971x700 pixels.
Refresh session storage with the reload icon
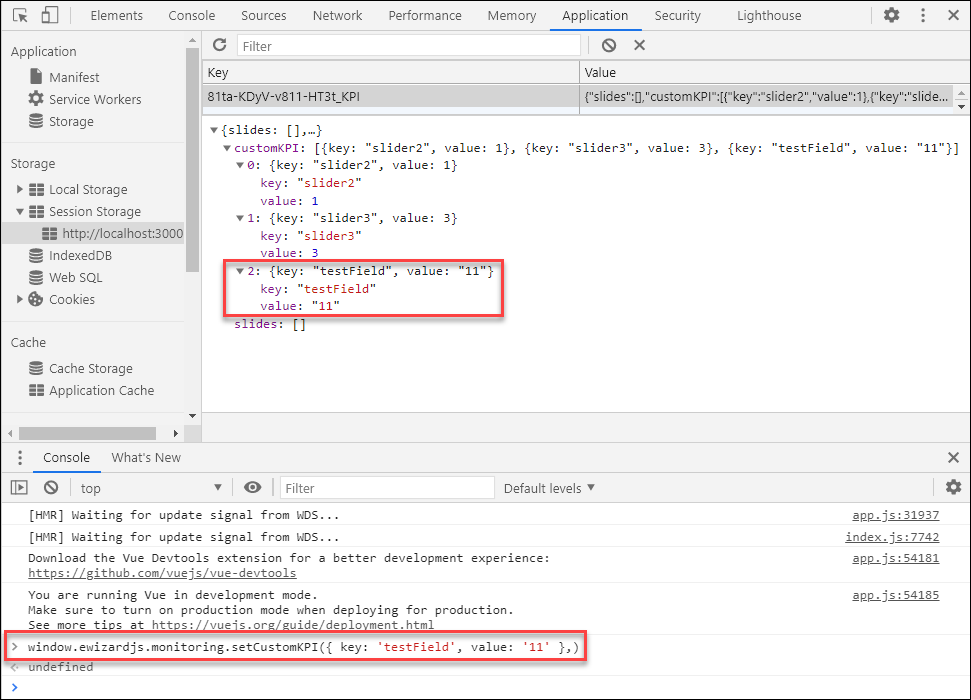(x=219, y=44)
